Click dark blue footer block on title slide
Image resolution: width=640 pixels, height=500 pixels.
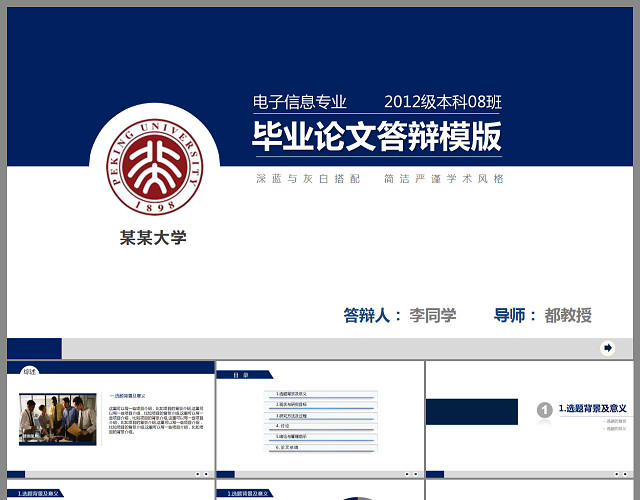(34, 348)
